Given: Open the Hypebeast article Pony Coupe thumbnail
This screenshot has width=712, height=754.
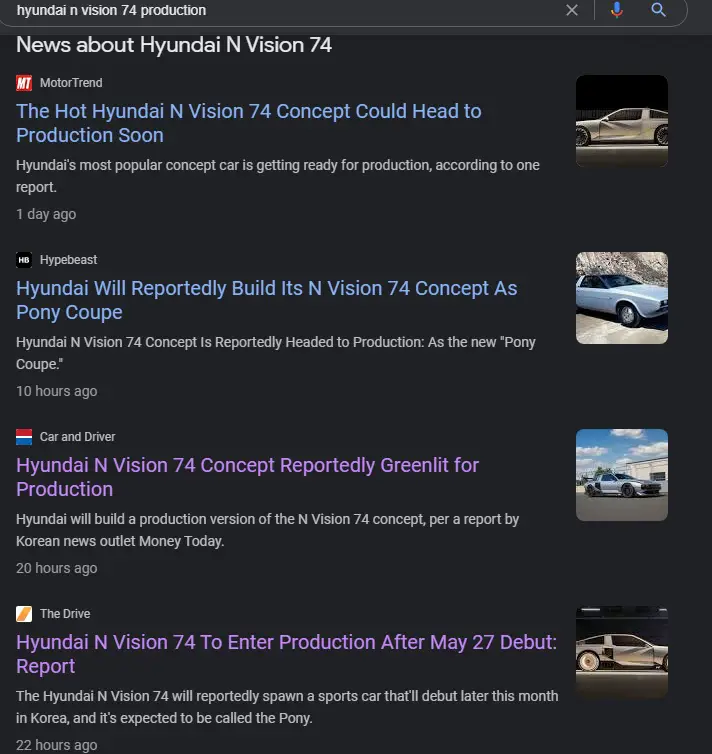Looking at the screenshot, I should [622, 298].
